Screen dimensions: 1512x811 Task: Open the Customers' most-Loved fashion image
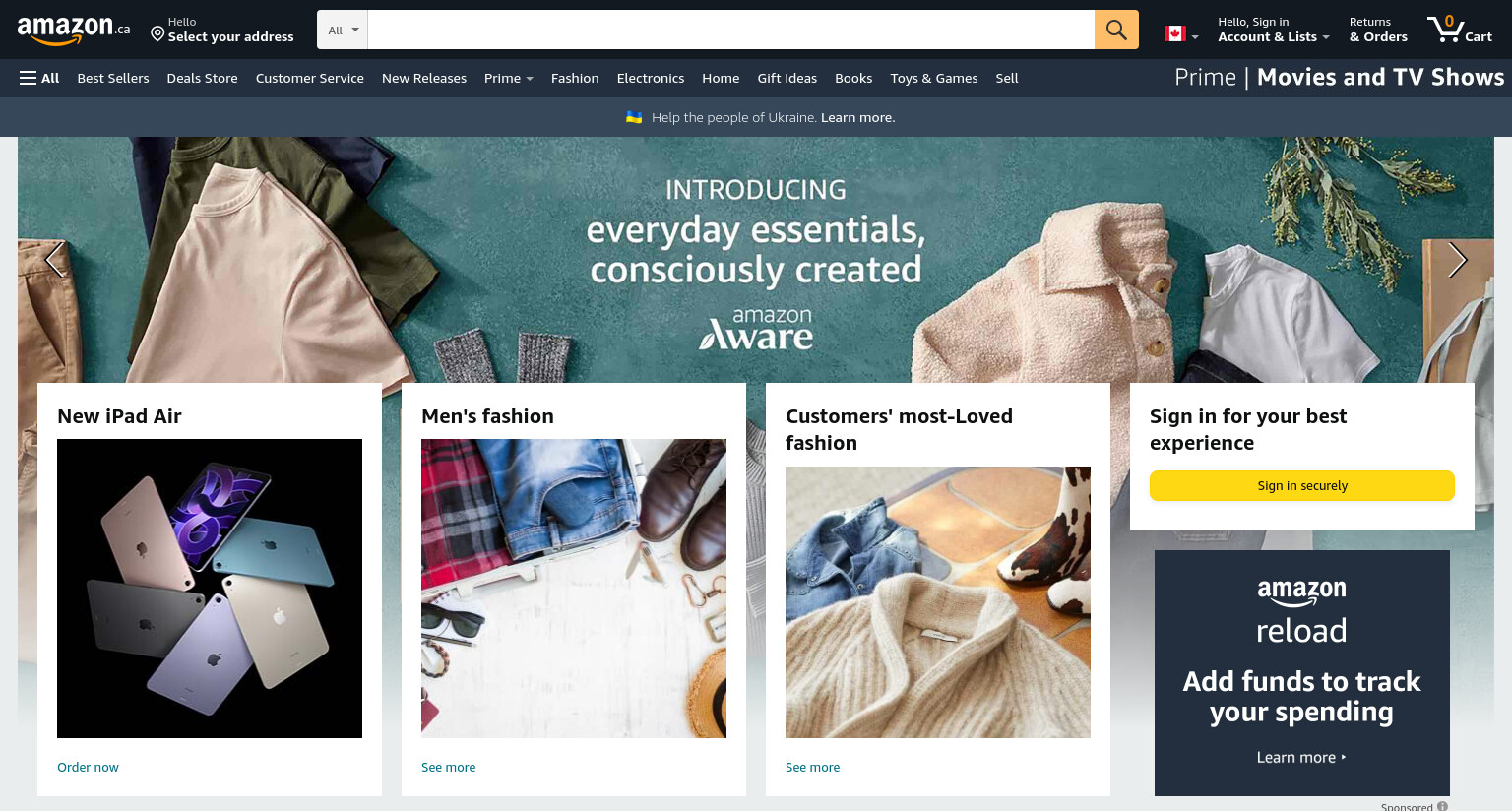[x=938, y=602]
